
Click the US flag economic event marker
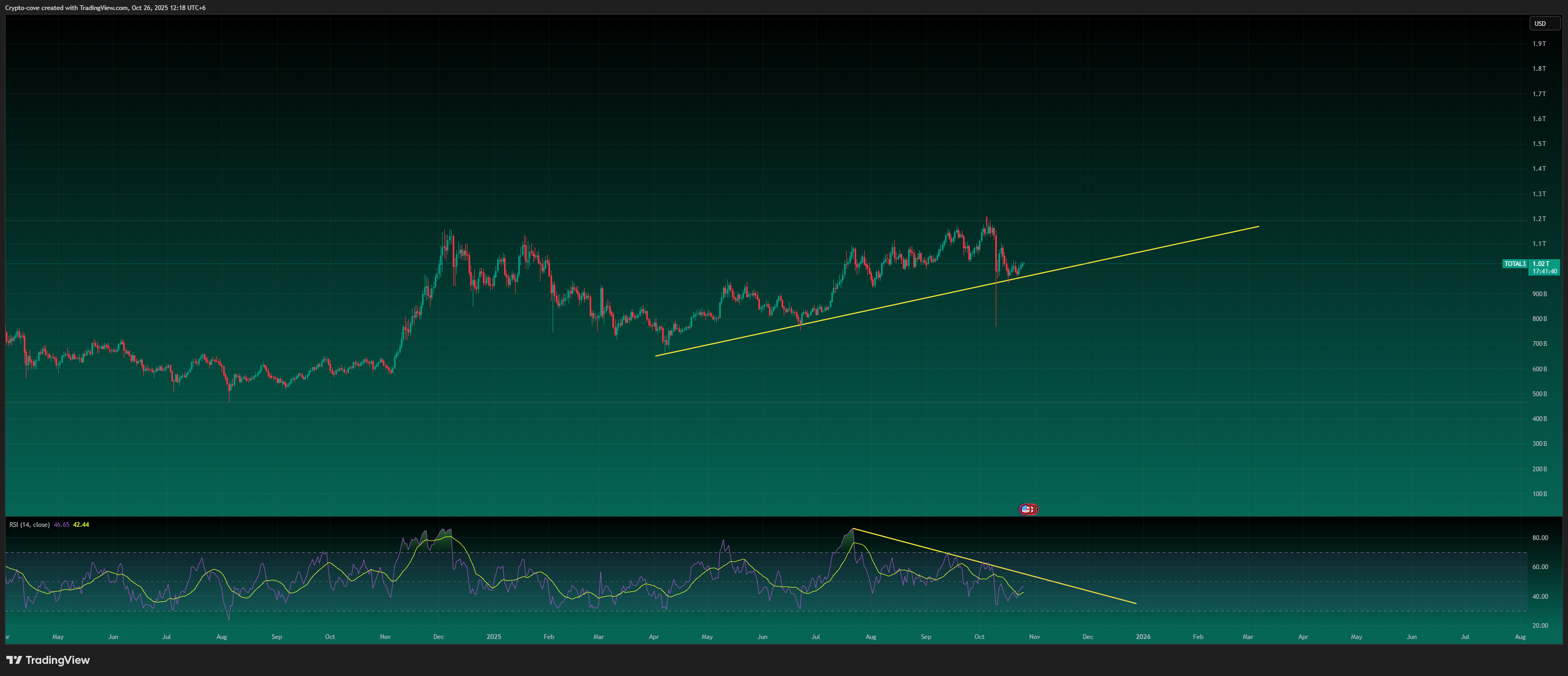click(1026, 509)
